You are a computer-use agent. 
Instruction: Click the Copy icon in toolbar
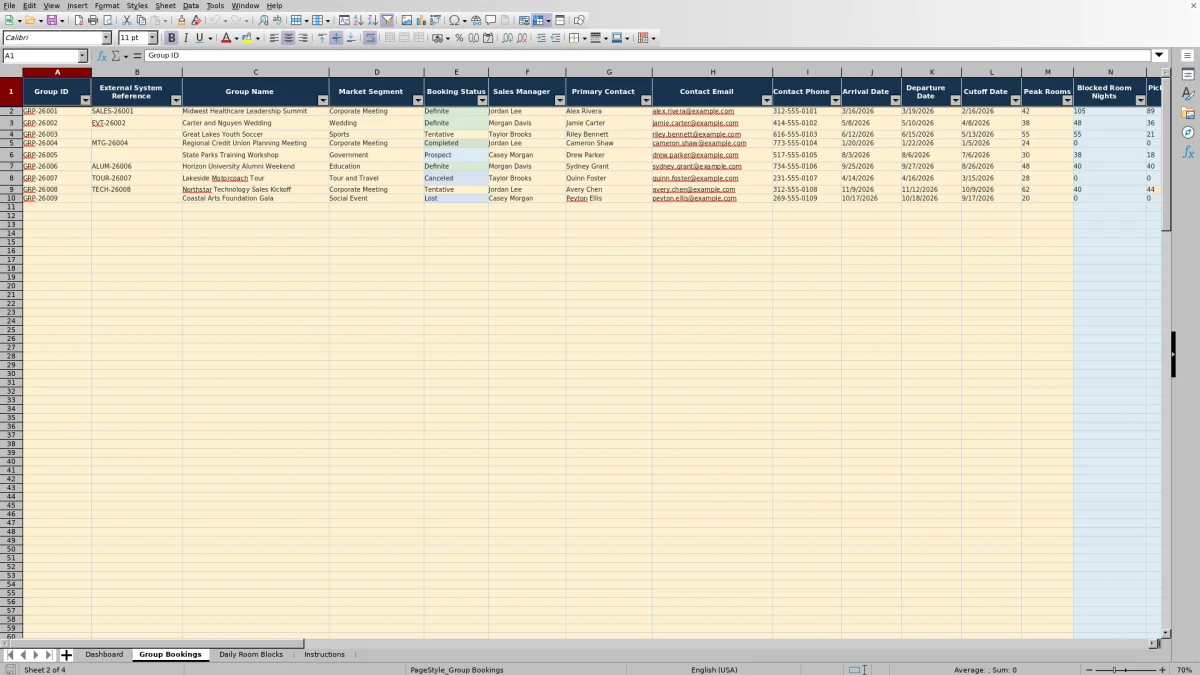coord(141,20)
